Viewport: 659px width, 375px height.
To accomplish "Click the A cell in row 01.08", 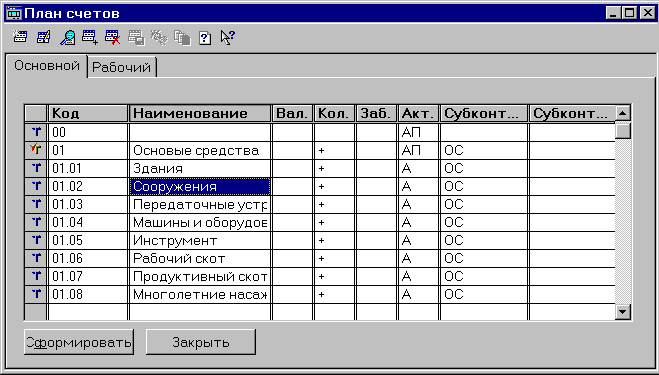I will coord(418,294).
